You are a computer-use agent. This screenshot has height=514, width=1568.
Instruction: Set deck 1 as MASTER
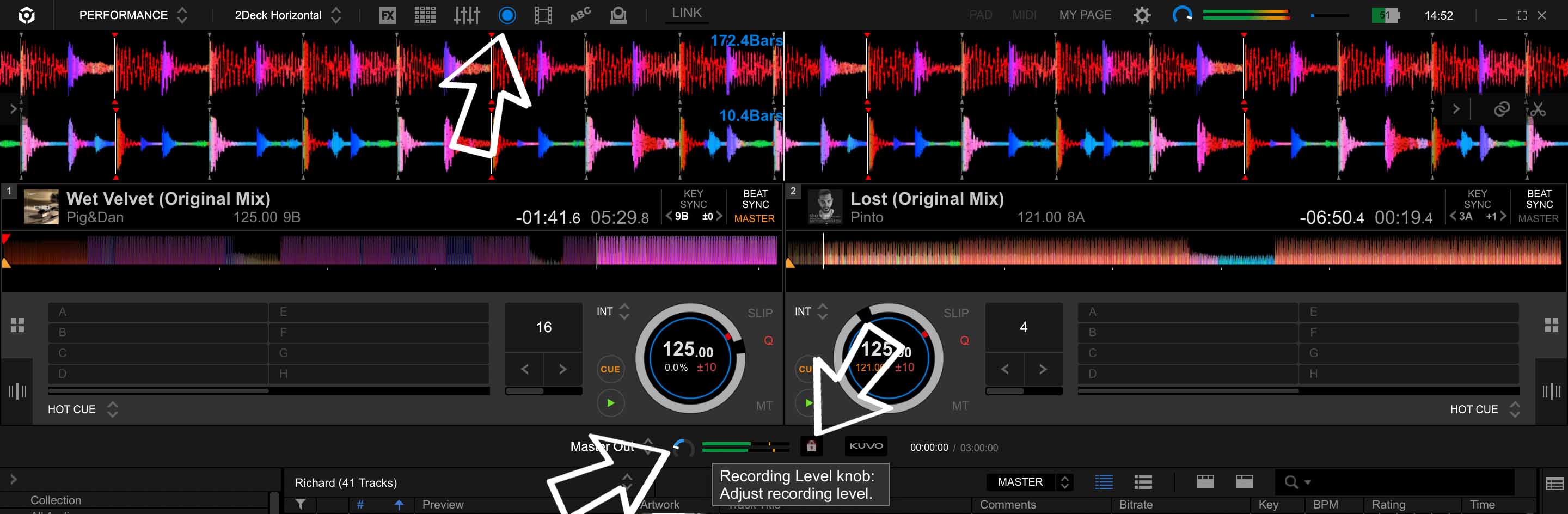[x=754, y=219]
